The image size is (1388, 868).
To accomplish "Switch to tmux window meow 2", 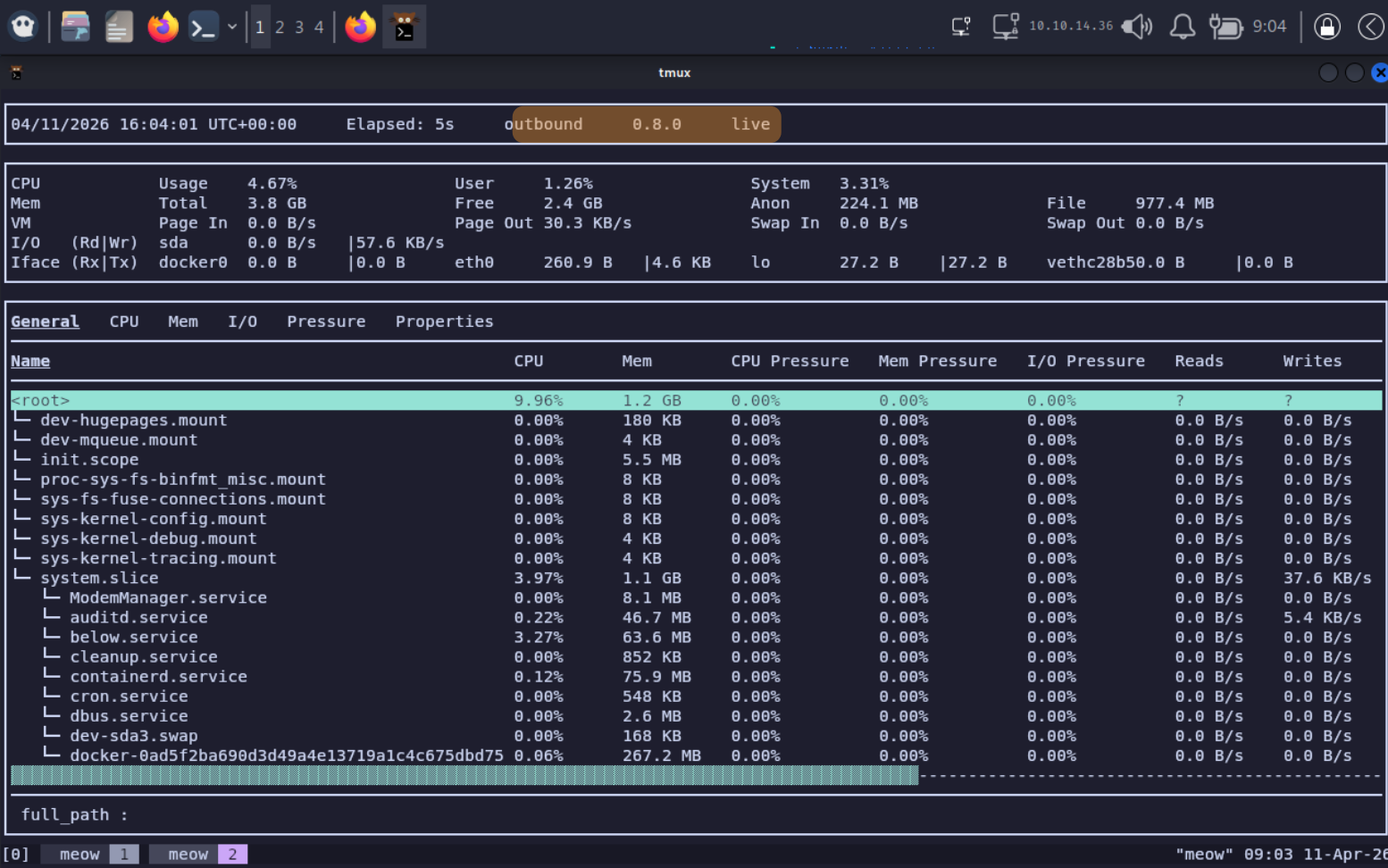I will tap(198, 855).
